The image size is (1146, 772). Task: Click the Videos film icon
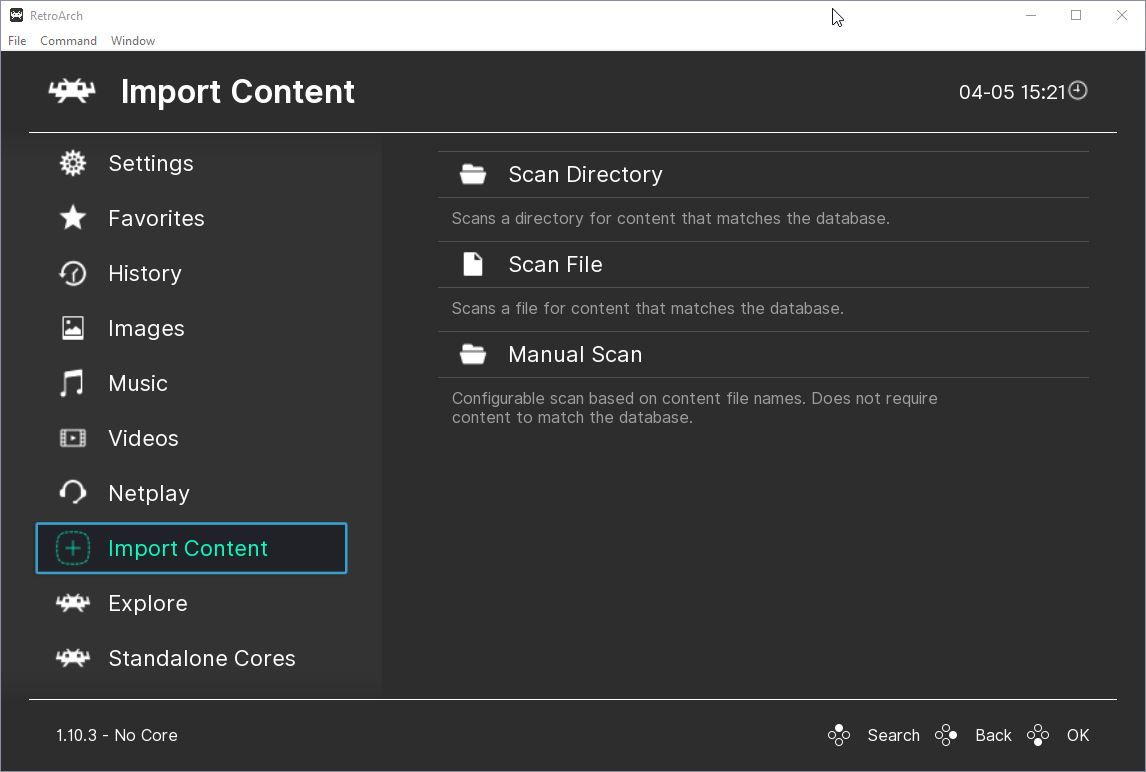(x=73, y=438)
